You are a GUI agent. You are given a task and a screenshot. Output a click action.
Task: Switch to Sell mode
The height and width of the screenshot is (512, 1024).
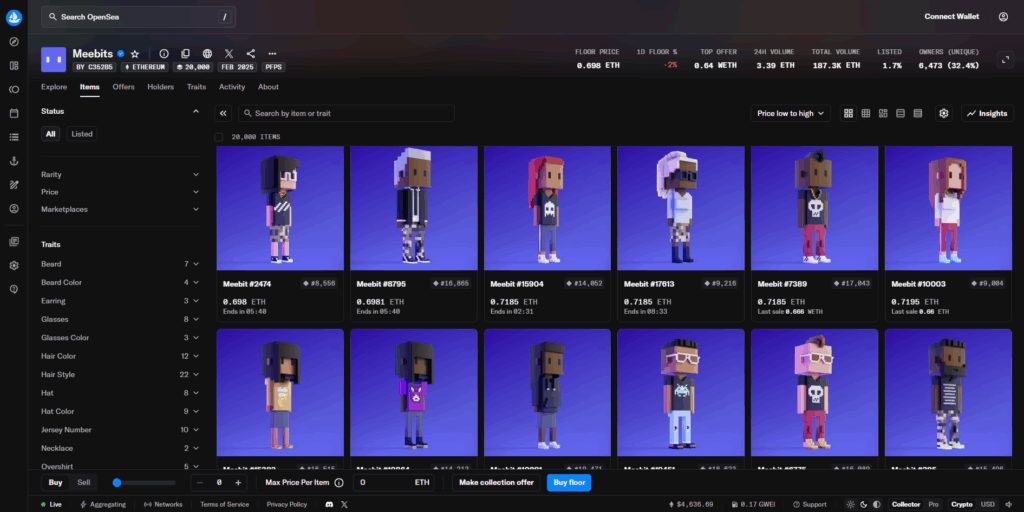coord(84,483)
